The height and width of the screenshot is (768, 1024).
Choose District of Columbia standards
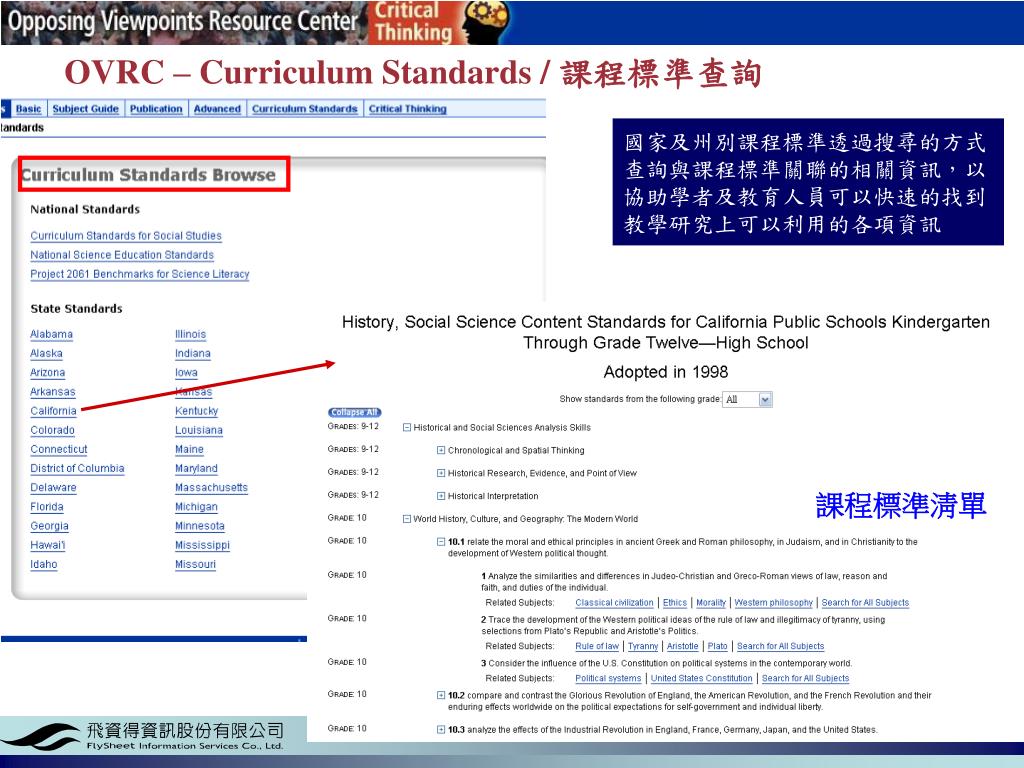pyautogui.click(x=77, y=468)
